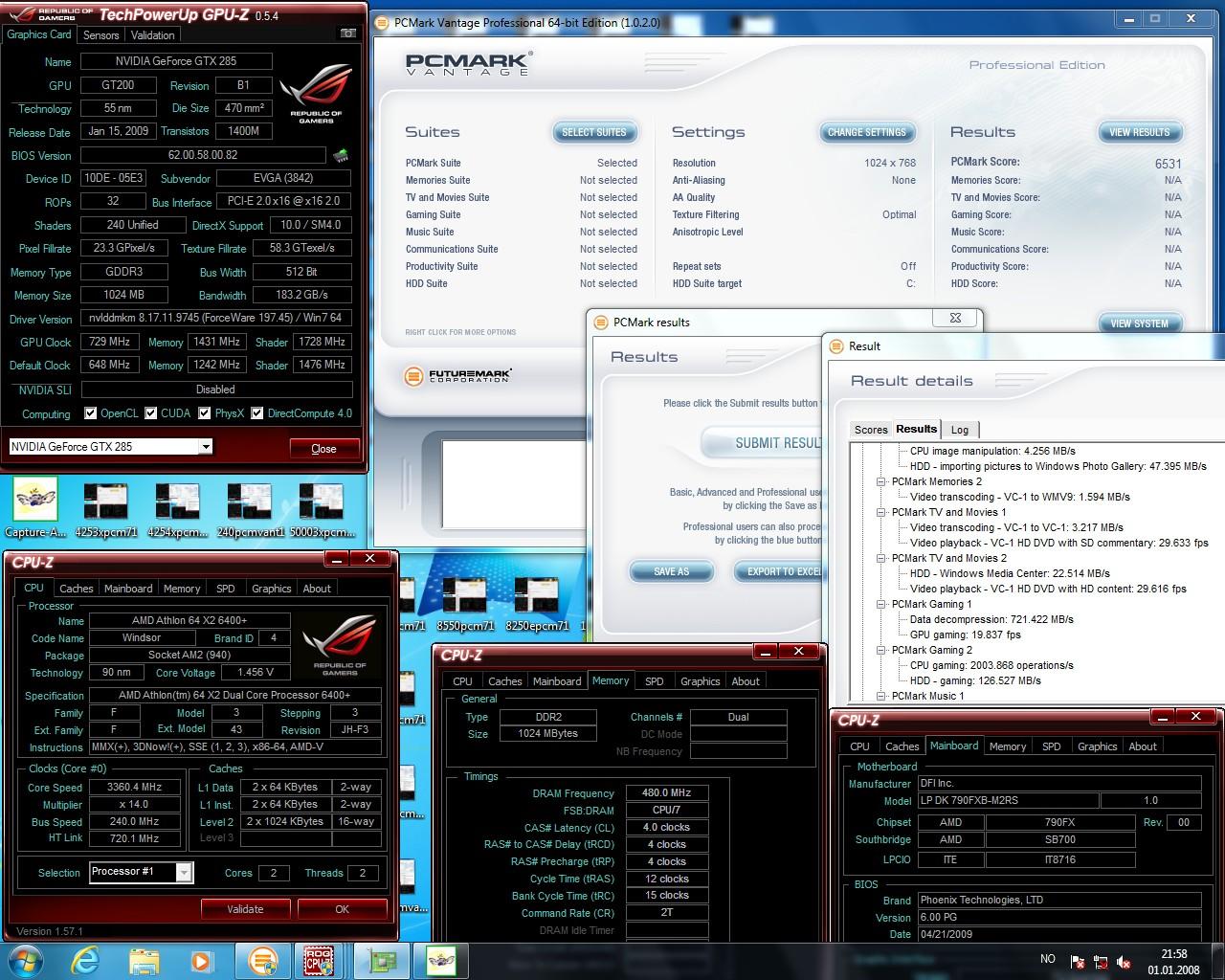Open Windows Media Player from taskbar
This screenshot has height=980, width=1225.
(201, 960)
